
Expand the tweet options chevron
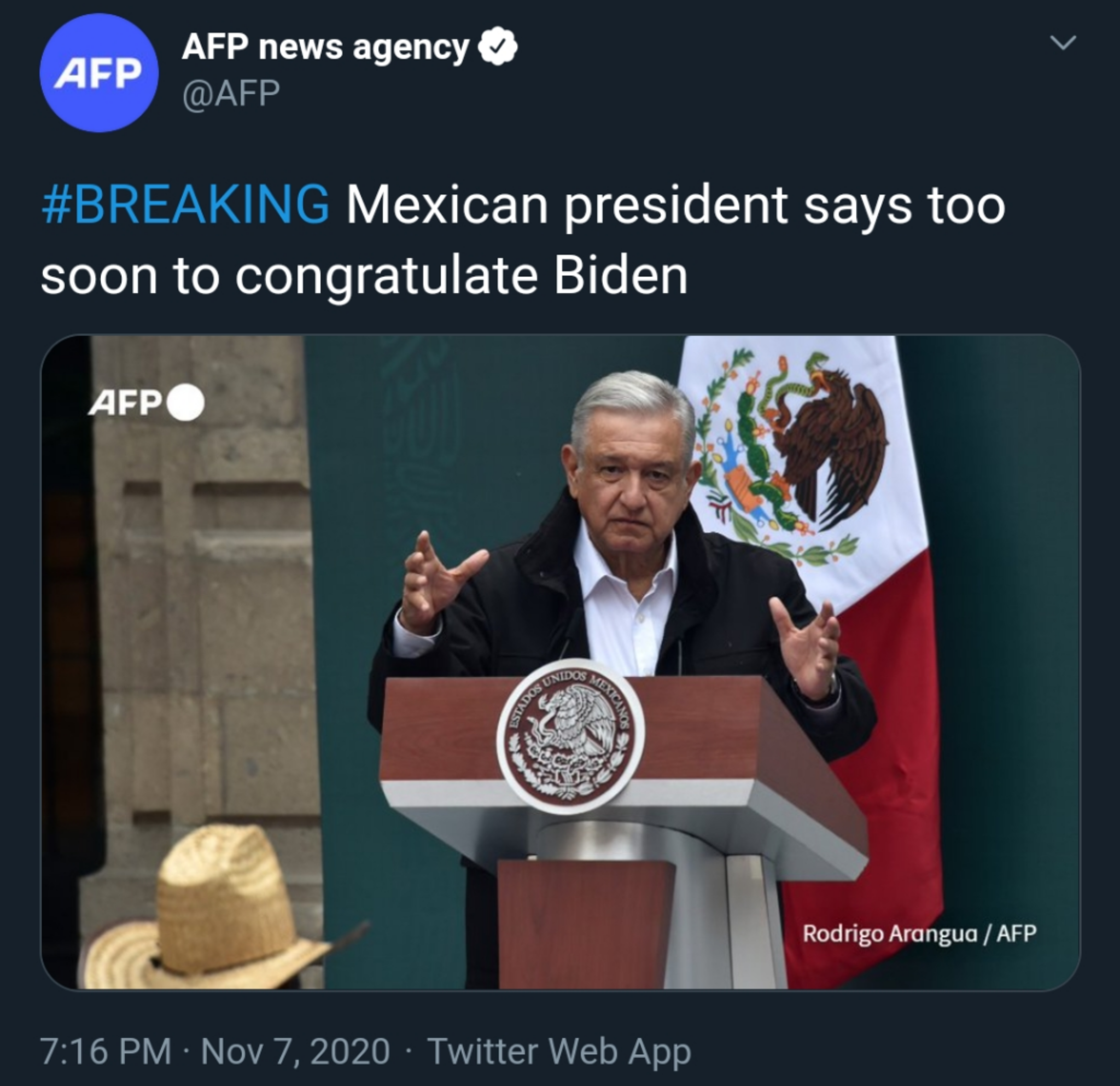(1064, 43)
